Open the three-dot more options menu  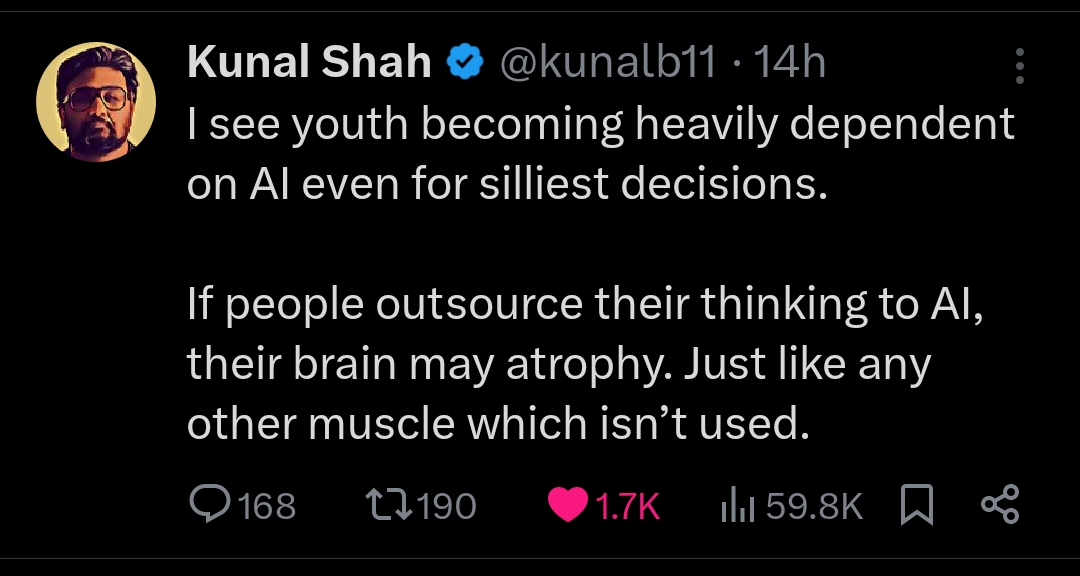[x=1020, y=66]
